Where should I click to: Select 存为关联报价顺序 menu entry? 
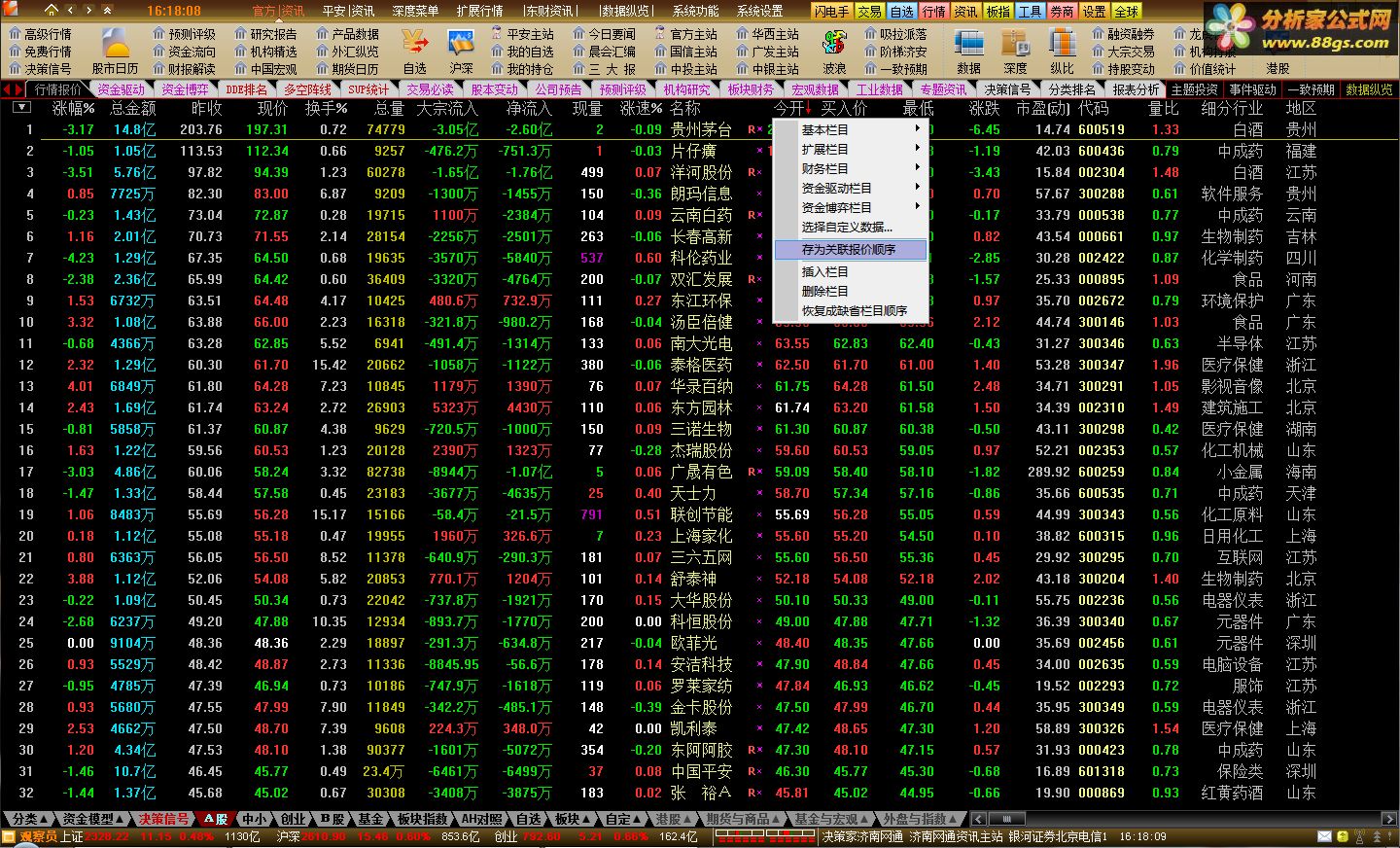[x=851, y=249]
